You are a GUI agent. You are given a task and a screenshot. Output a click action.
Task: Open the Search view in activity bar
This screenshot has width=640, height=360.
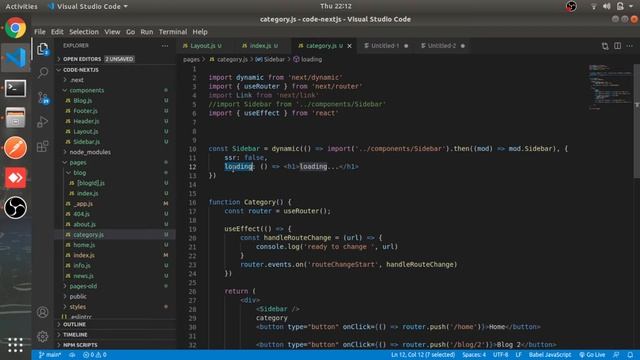coord(42,73)
